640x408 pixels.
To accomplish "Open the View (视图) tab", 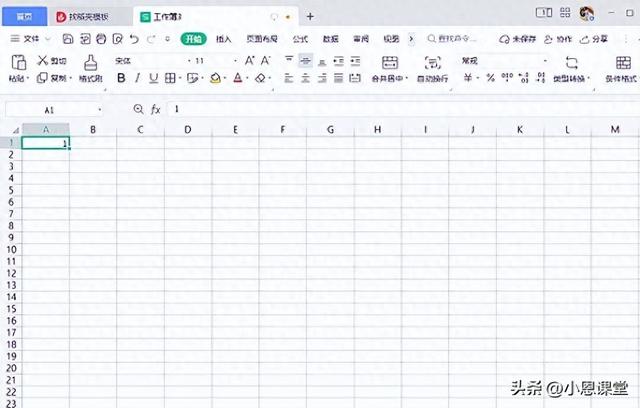I will (x=391, y=39).
